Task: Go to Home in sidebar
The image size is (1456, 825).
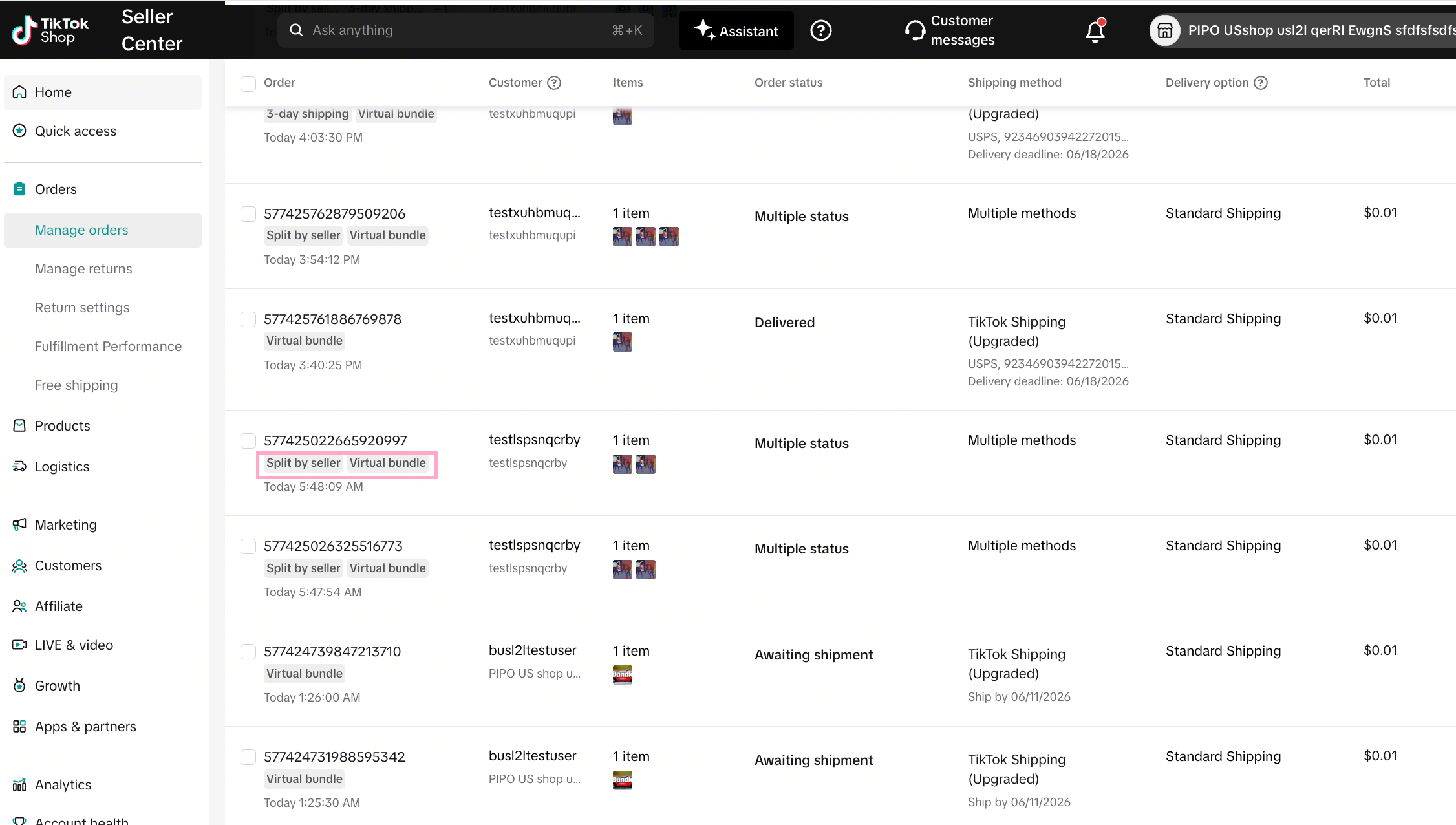Action: click(103, 92)
